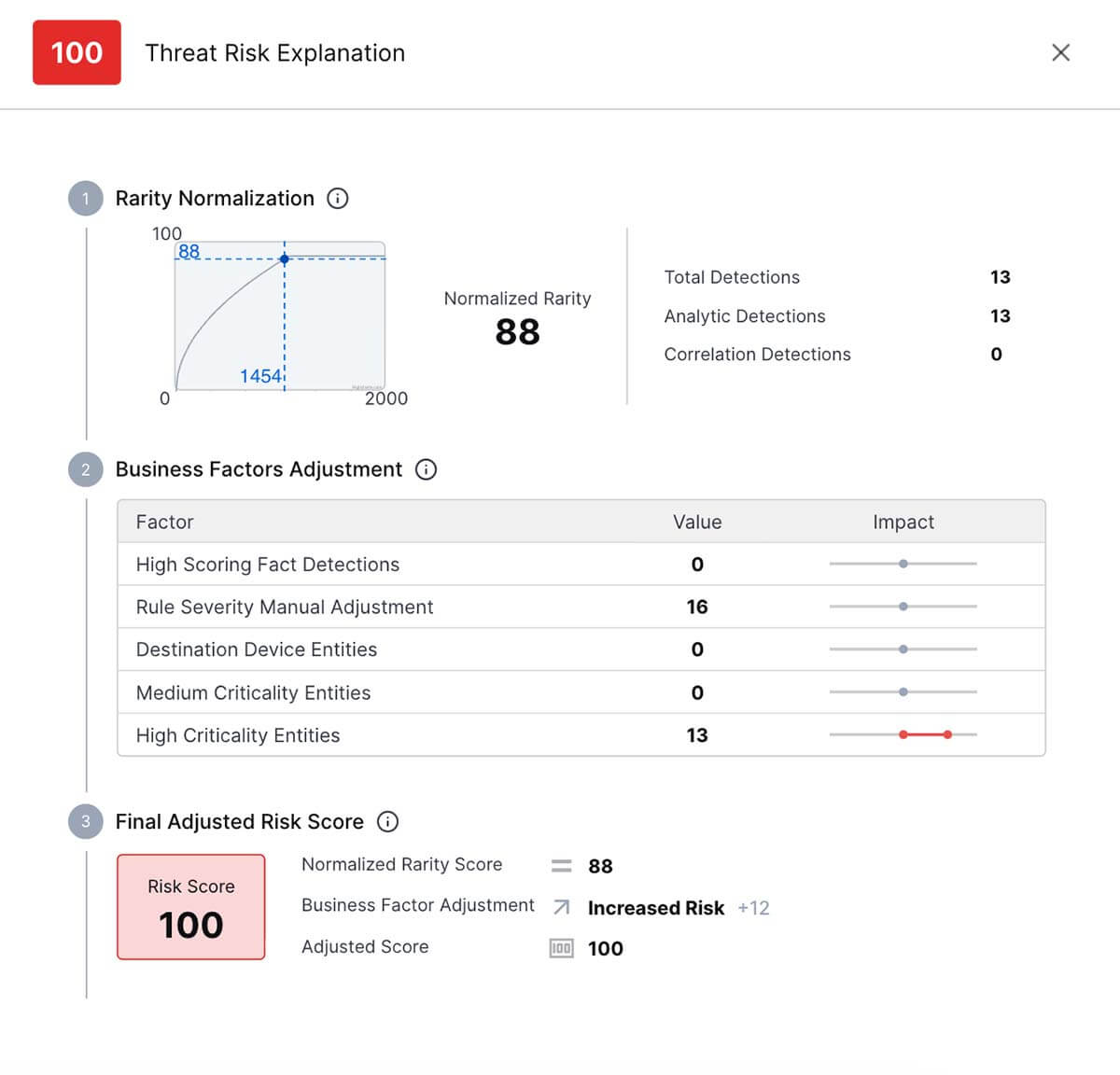Select the step 2 circle indicator
Viewport: 1120px width, 1075px height.
(x=85, y=469)
